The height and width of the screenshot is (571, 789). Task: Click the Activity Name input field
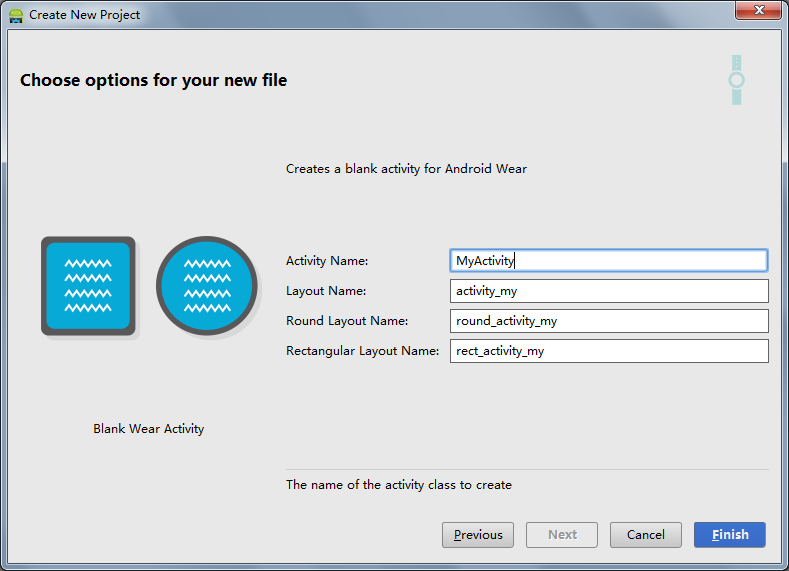point(609,261)
